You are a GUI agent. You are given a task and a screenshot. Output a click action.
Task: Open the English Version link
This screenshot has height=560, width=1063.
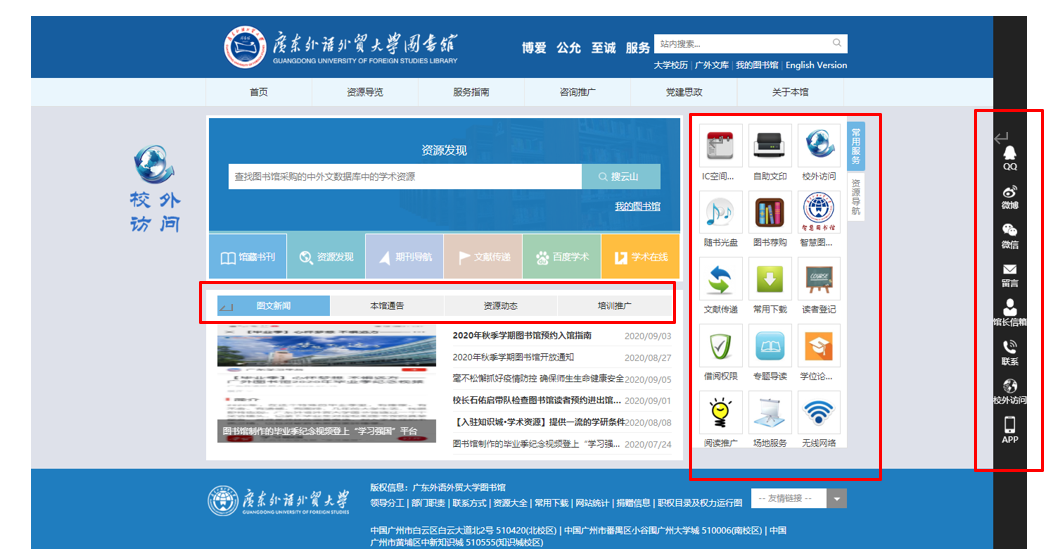point(816,66)
